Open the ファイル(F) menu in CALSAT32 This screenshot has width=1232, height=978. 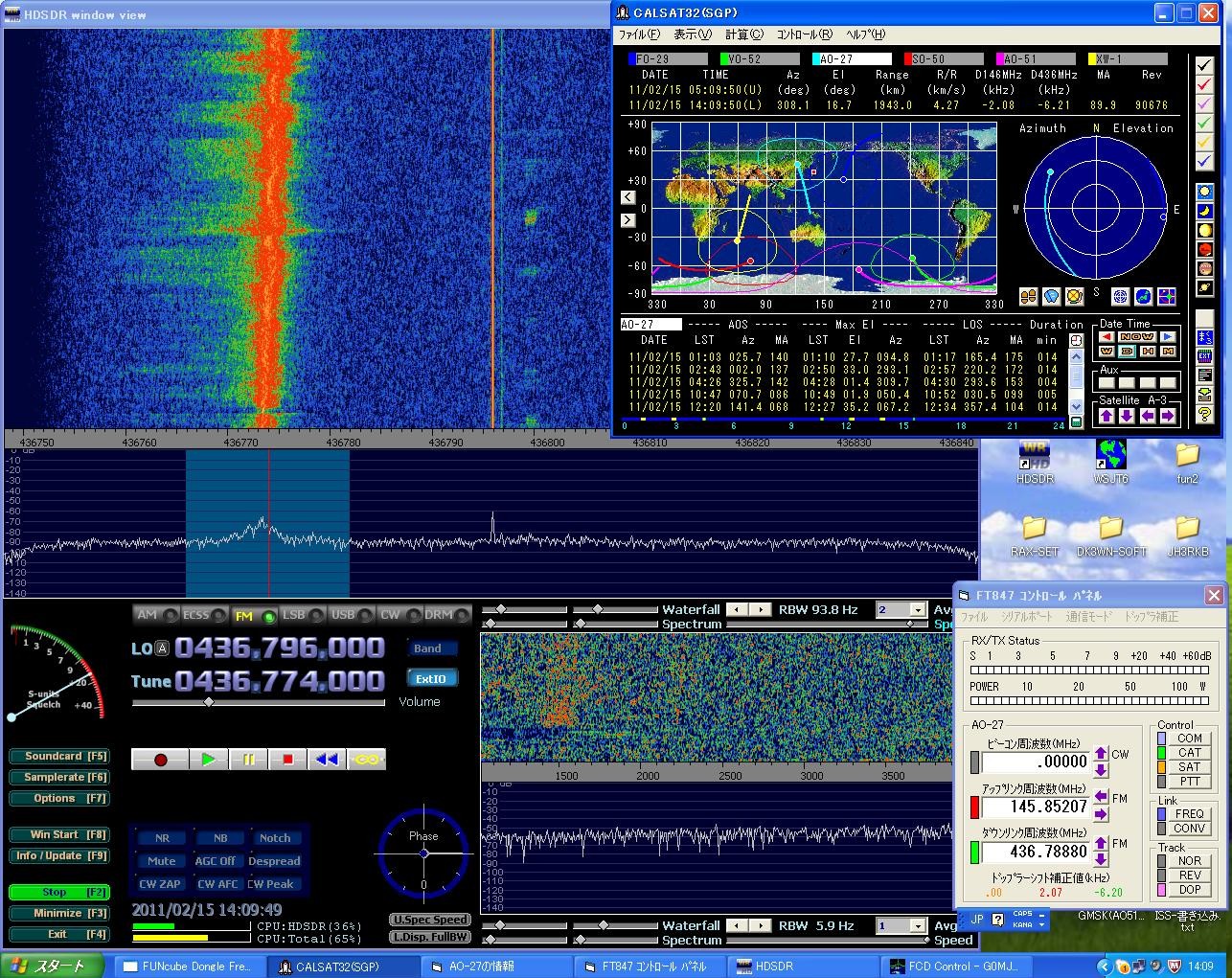pyautogui.click(x=639, y=34)
